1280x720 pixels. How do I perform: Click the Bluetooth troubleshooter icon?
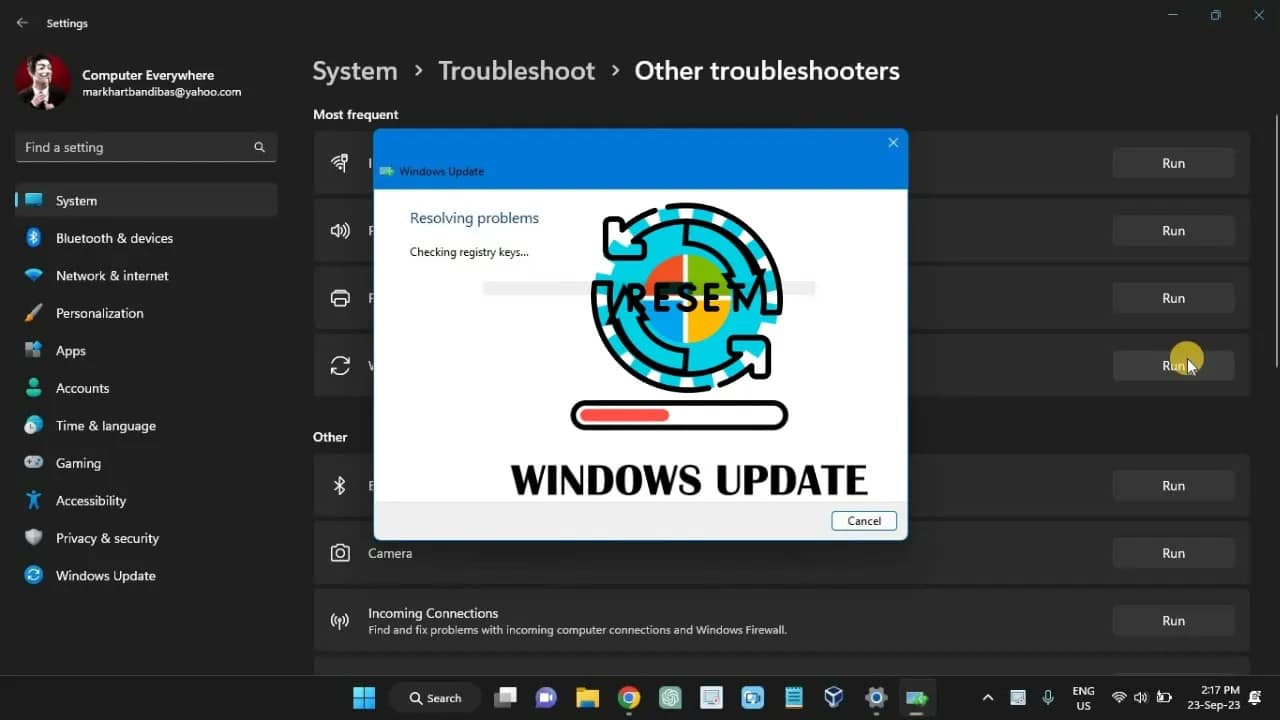click(340, 485)
